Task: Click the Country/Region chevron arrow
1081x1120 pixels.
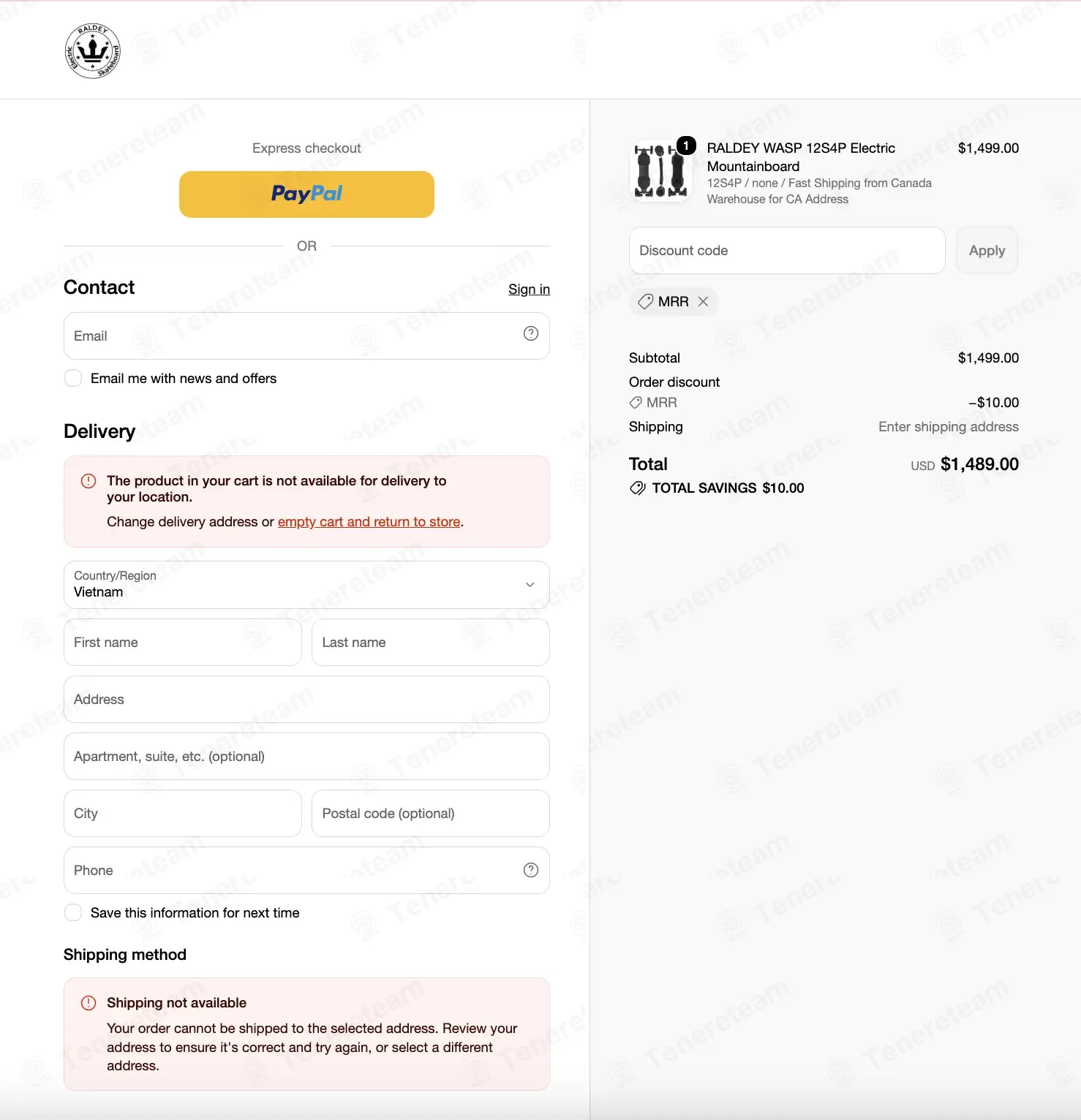Action: tap(530, 585)
